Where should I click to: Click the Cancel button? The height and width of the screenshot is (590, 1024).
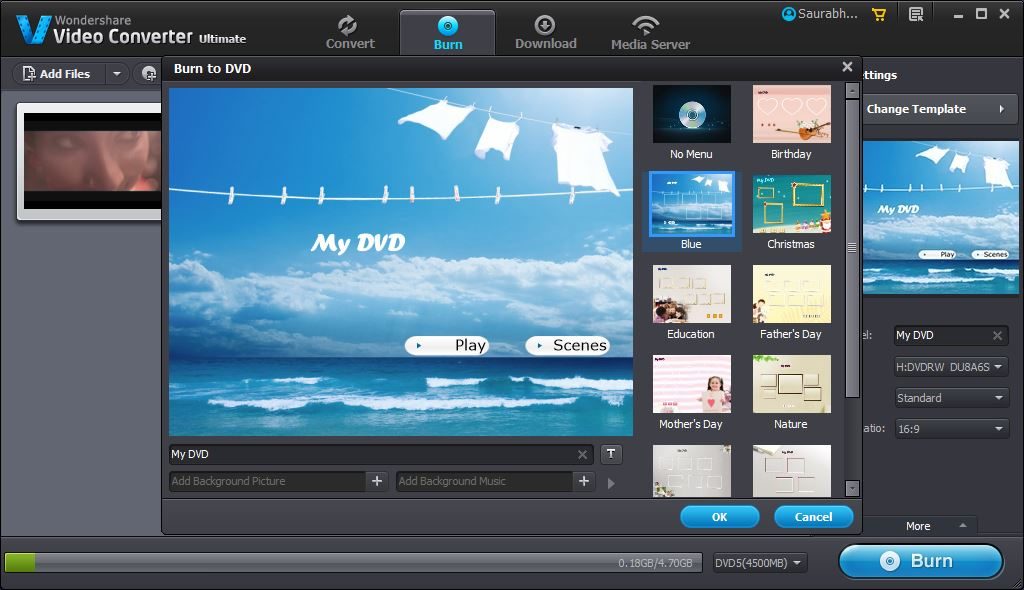pyautogui.click(x=813, y=517)
